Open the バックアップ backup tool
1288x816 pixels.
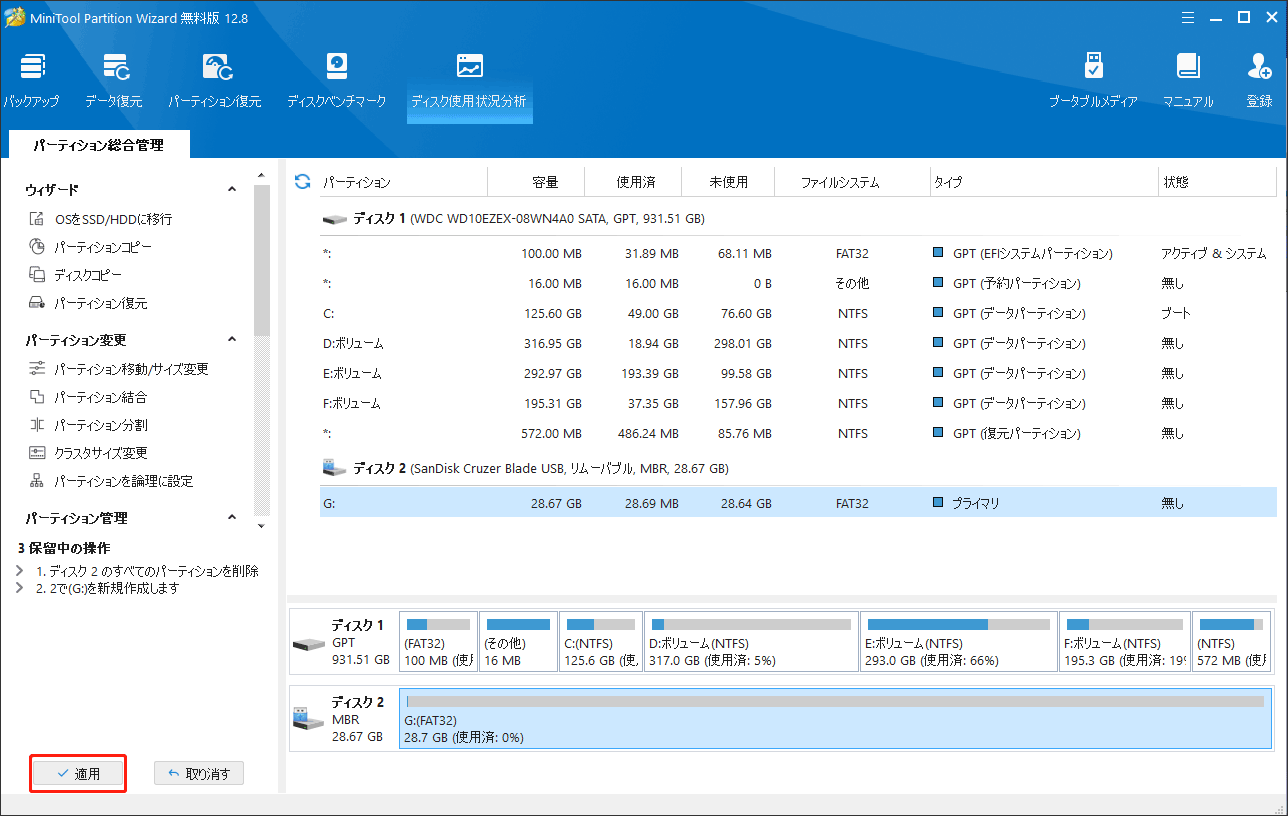pyautogui.click(x=31, y=82)
